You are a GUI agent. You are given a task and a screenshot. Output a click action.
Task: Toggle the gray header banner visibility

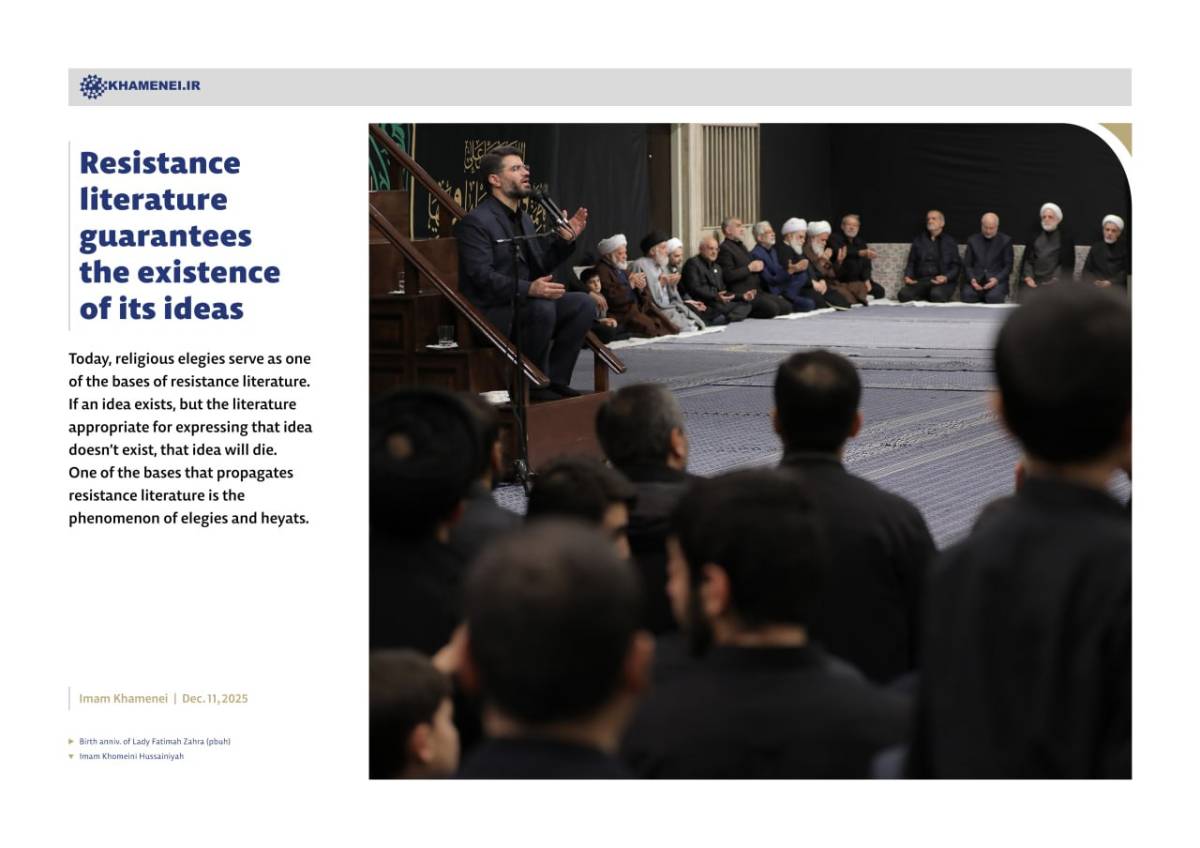(600, 85)
